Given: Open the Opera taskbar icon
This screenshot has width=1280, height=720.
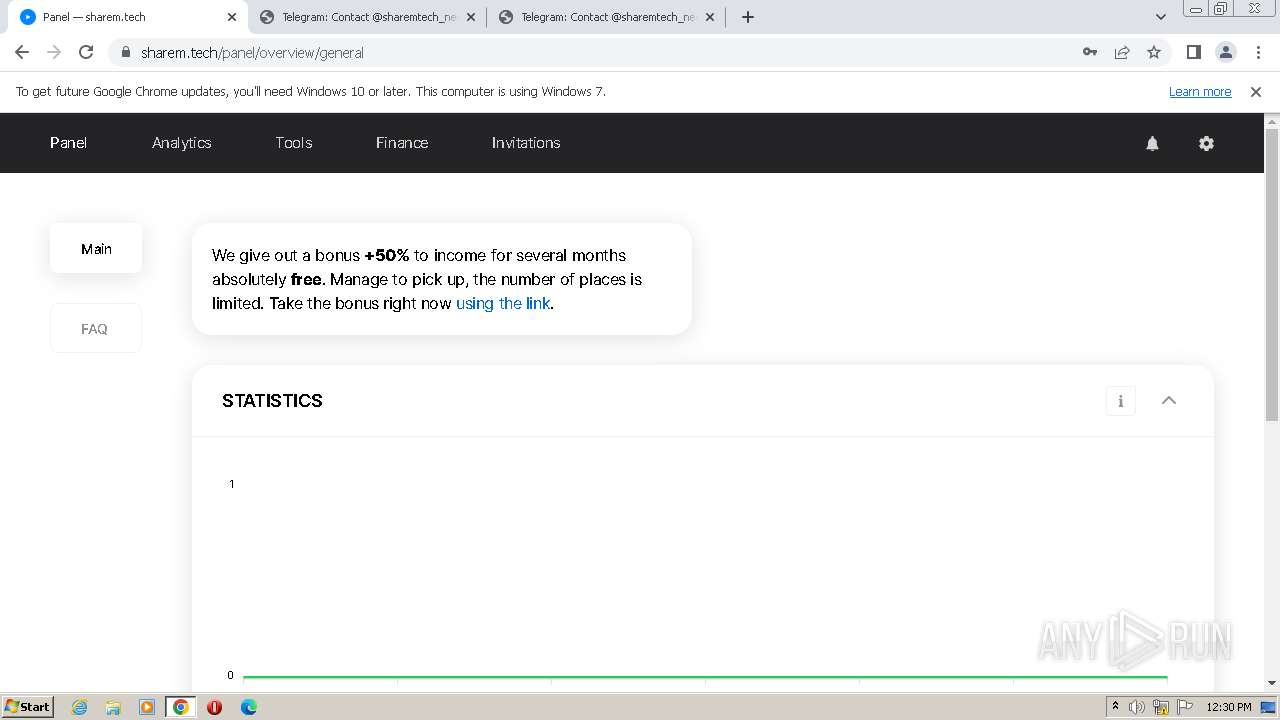Looking at the screenshot, I should [214, 707].
